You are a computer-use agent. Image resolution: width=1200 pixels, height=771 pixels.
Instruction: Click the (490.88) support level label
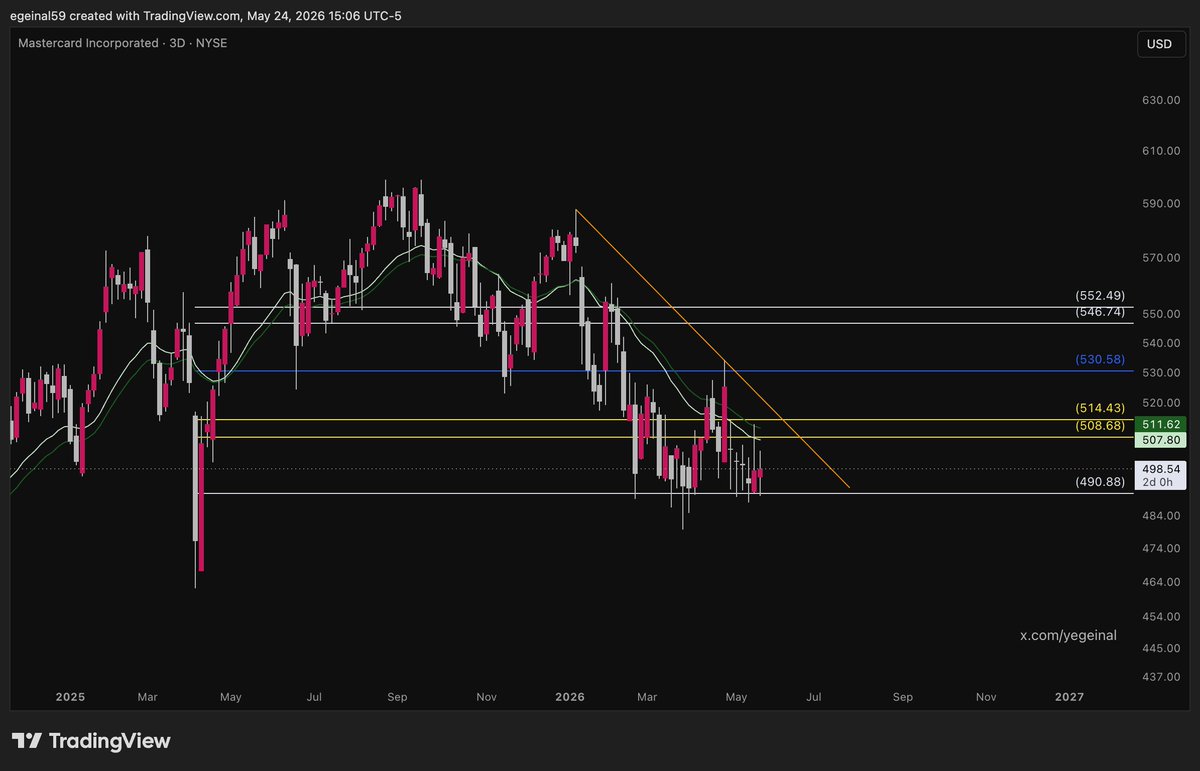coord(1100,482)
